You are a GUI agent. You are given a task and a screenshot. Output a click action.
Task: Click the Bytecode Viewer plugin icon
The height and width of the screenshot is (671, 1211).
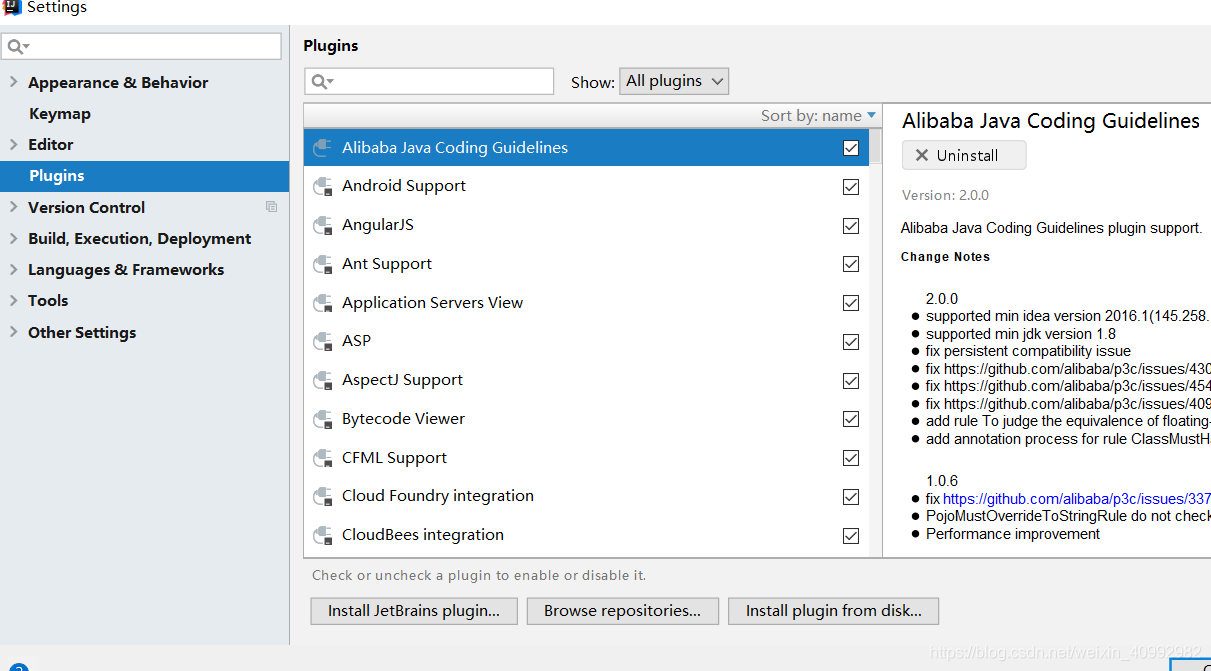pyautogui.click(x=322, y=419)
